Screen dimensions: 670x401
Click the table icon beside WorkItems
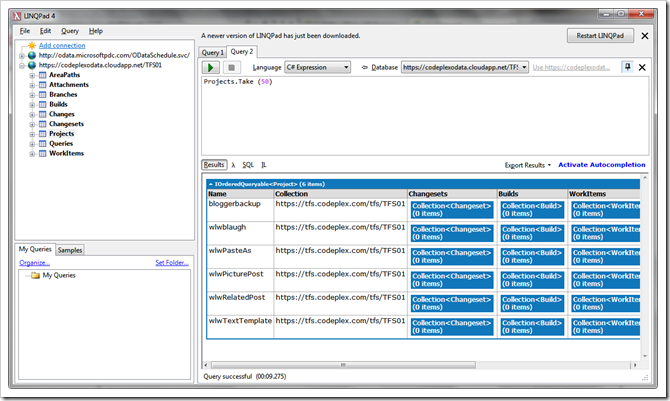[x=42, y=153]
